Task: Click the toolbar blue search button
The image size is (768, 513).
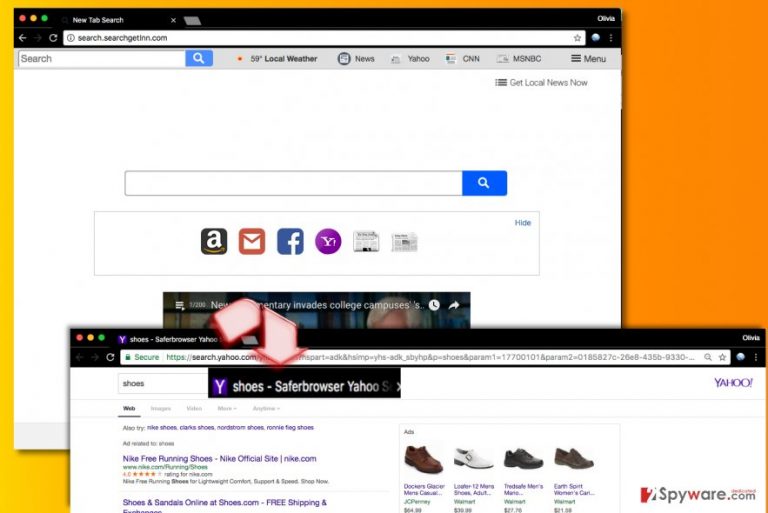Action: click(199, 58)
